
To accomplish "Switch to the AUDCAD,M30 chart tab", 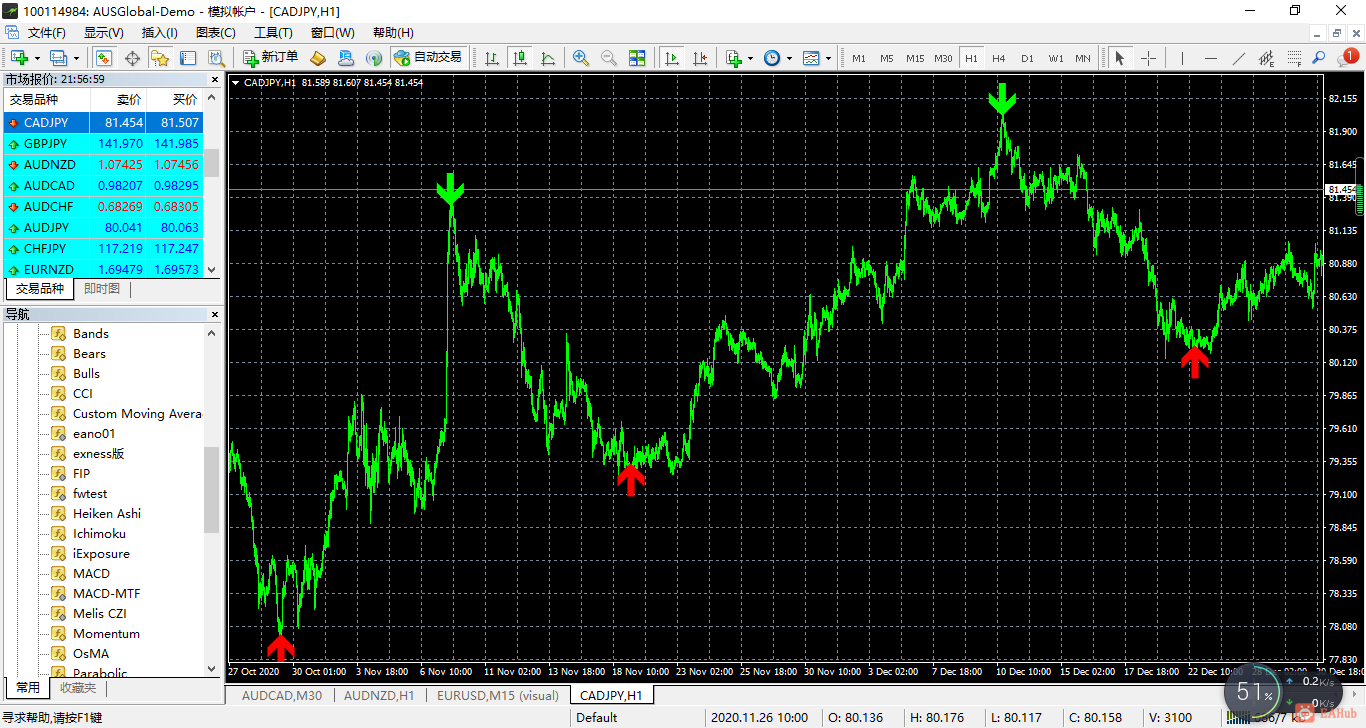I will coord(281,696).
